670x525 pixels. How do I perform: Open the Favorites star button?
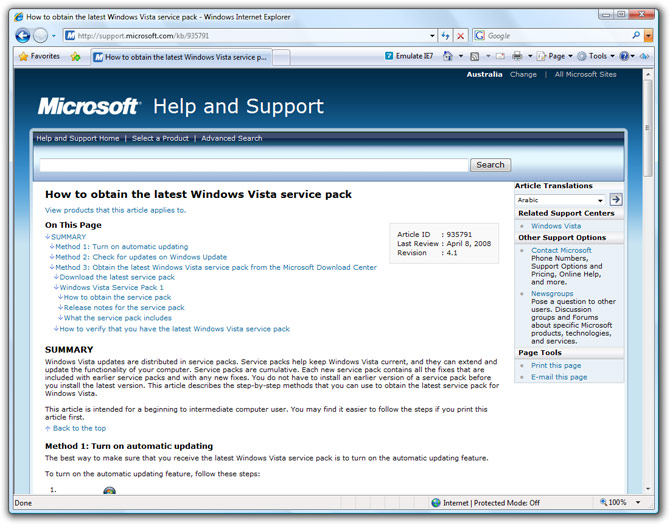point(39,56)
